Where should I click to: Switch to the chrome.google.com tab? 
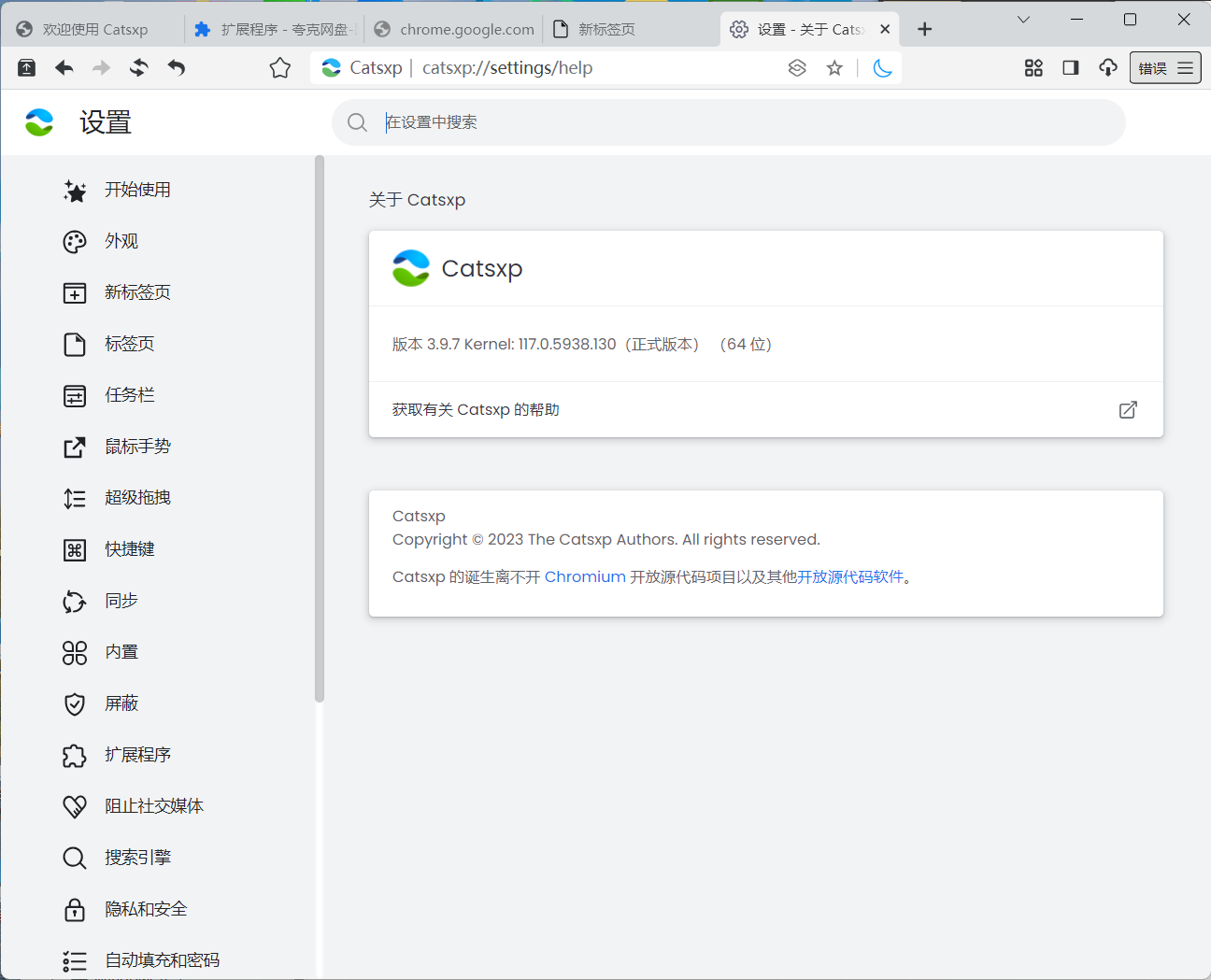pyautogui.click(x=453, y=29)
